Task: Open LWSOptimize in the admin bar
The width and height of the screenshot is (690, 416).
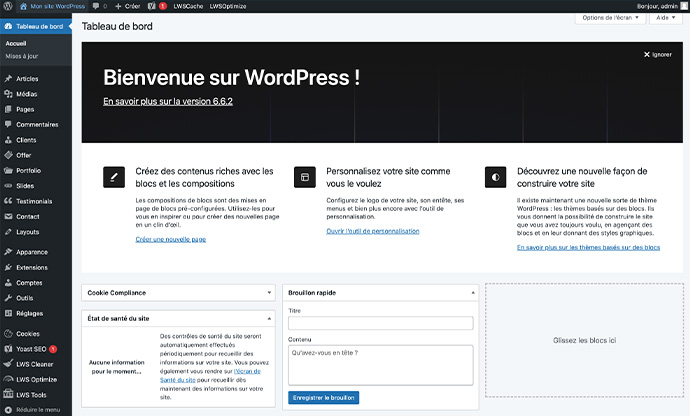Action: pos(228,6)
